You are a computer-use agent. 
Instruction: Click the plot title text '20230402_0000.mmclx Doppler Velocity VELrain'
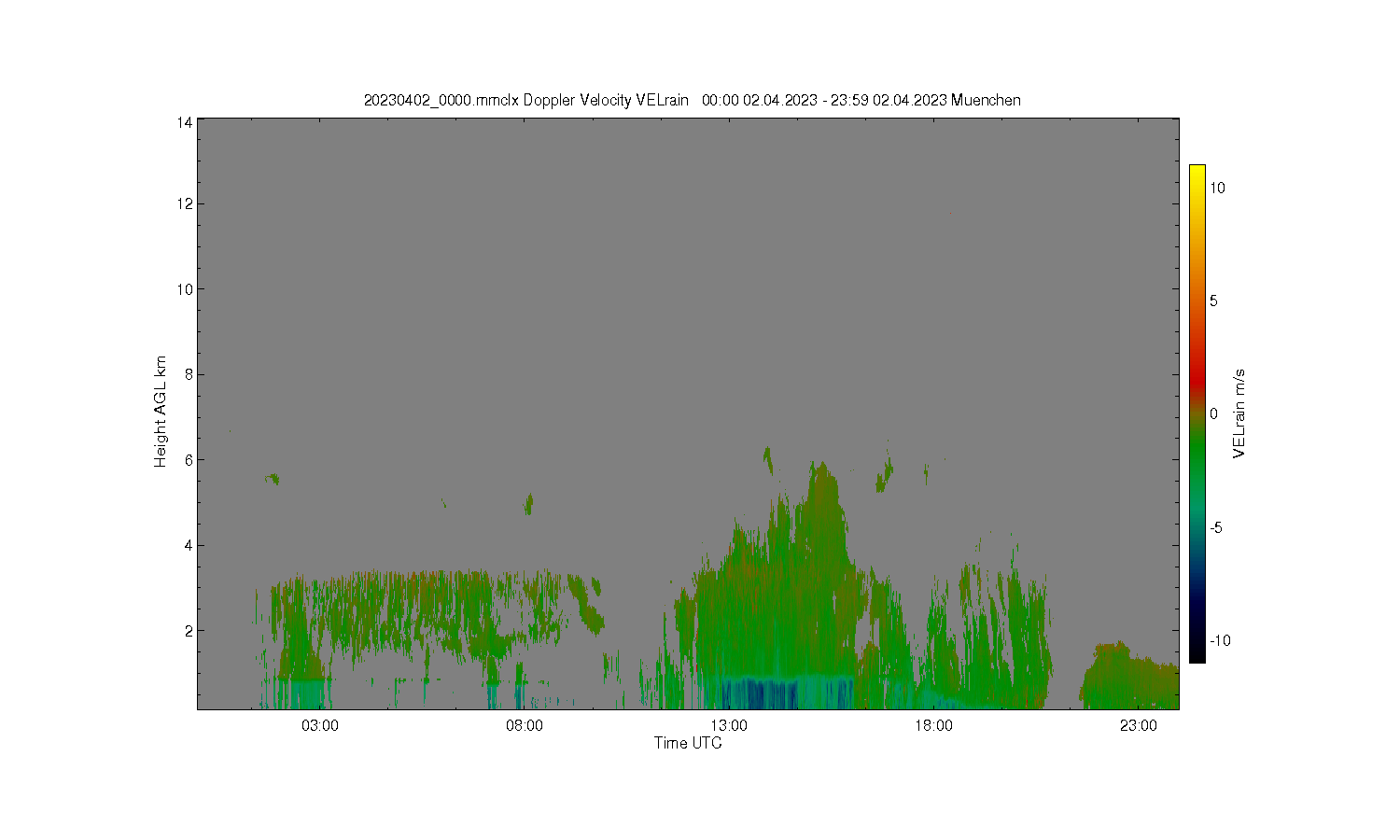point(525,100)
